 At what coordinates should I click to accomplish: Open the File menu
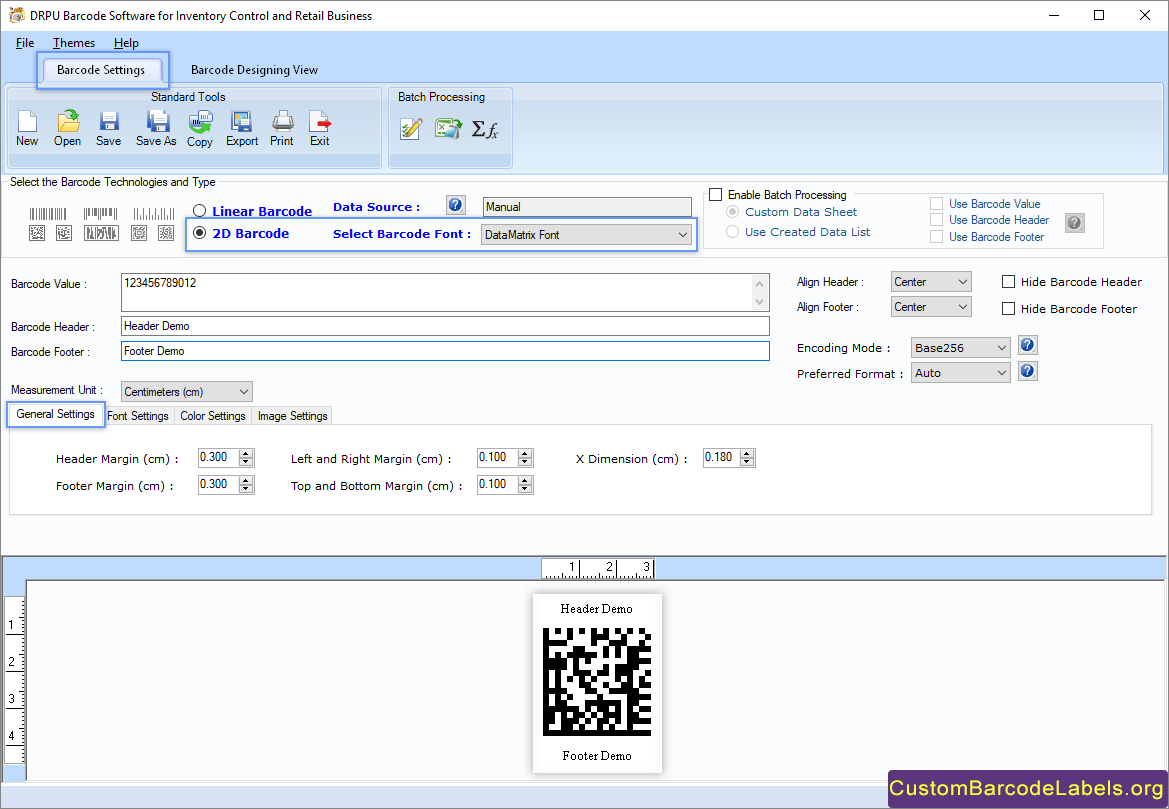(x=25, y=43)
